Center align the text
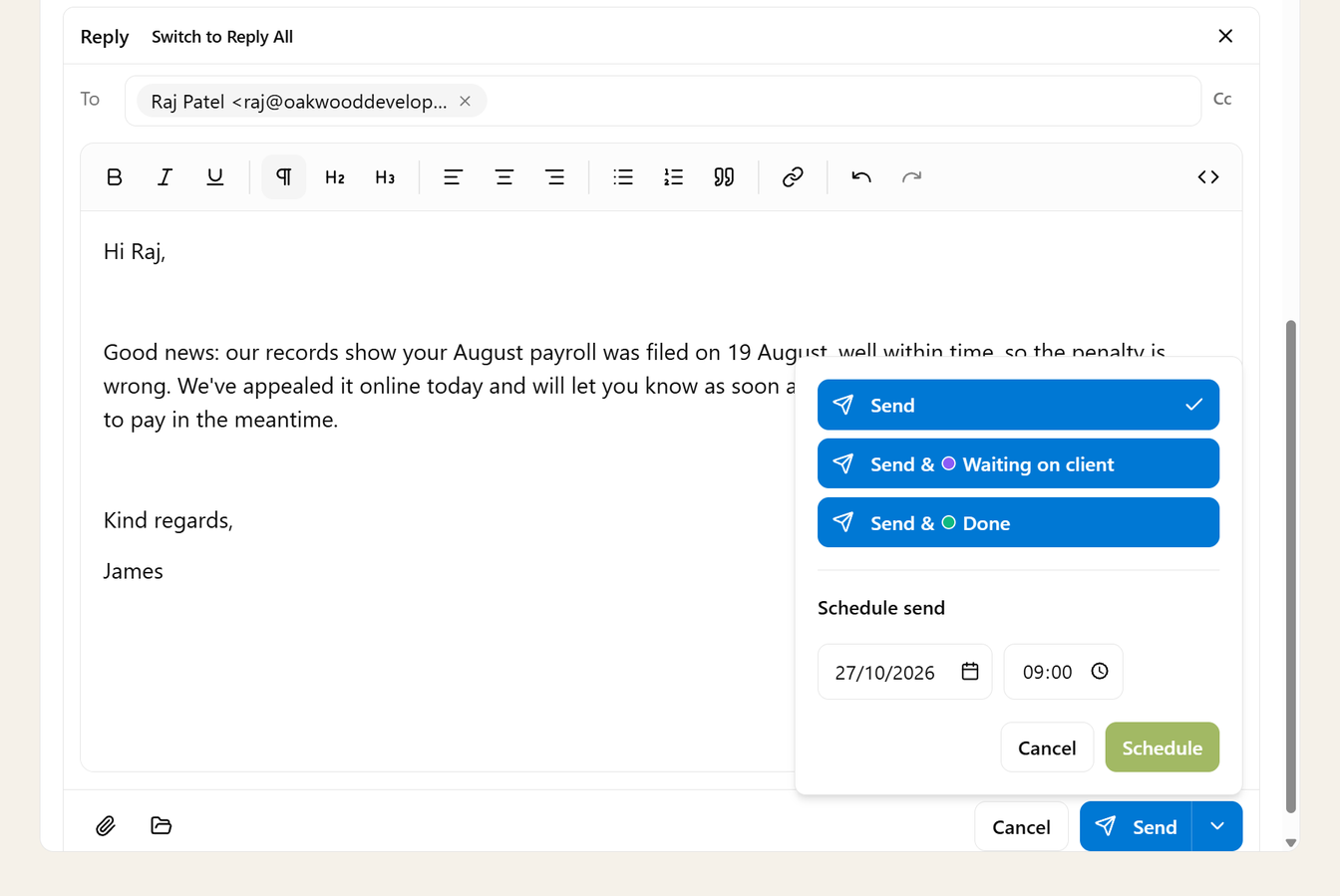The height and width of the screenshot is (896, 1340). coord(504,177)
